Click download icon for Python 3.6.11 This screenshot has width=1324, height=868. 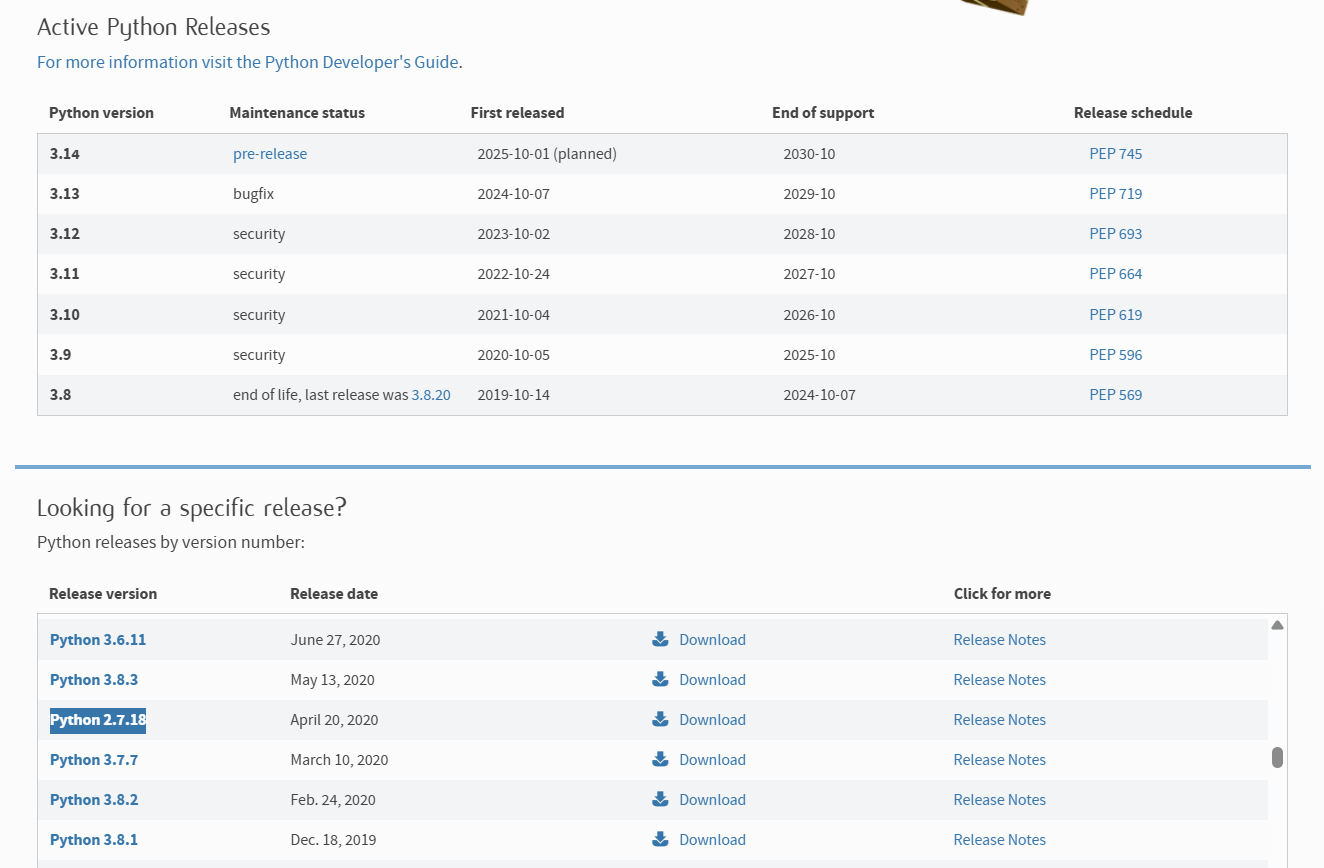pyautogui.click(x=660, y=639)
